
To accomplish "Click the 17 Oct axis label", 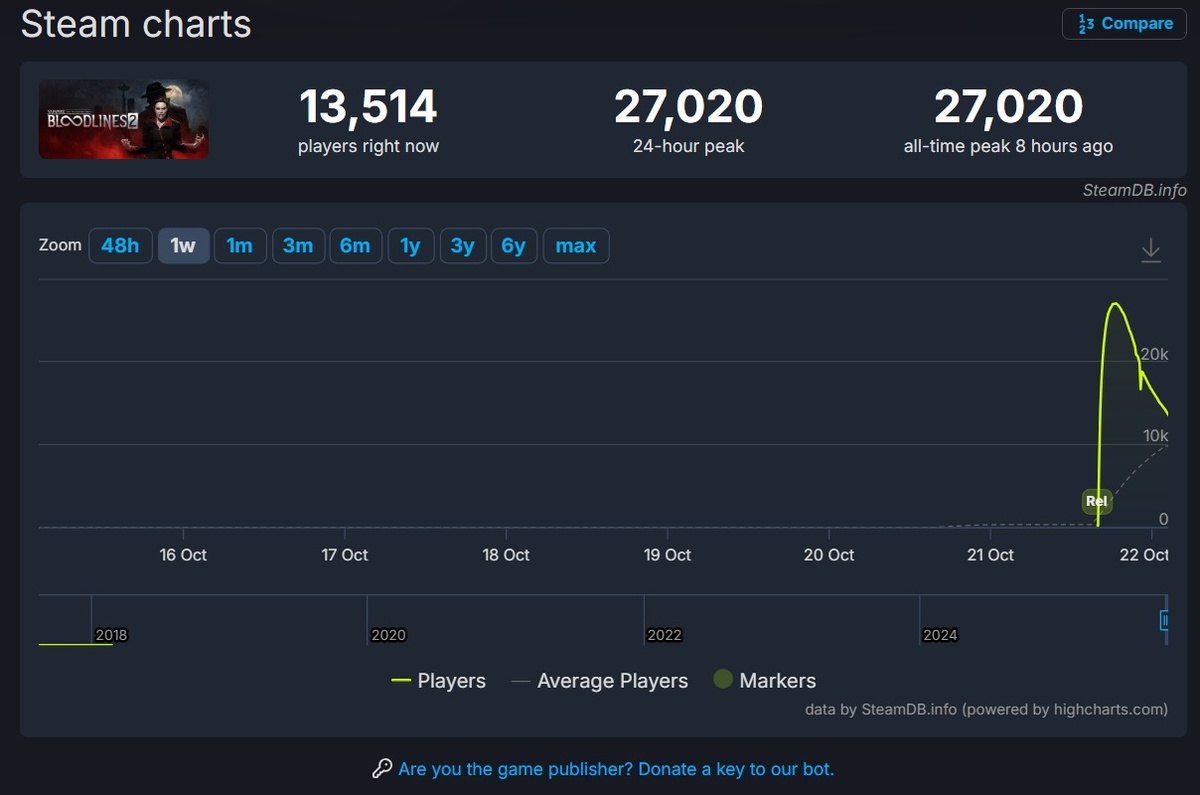I will 345,555.
